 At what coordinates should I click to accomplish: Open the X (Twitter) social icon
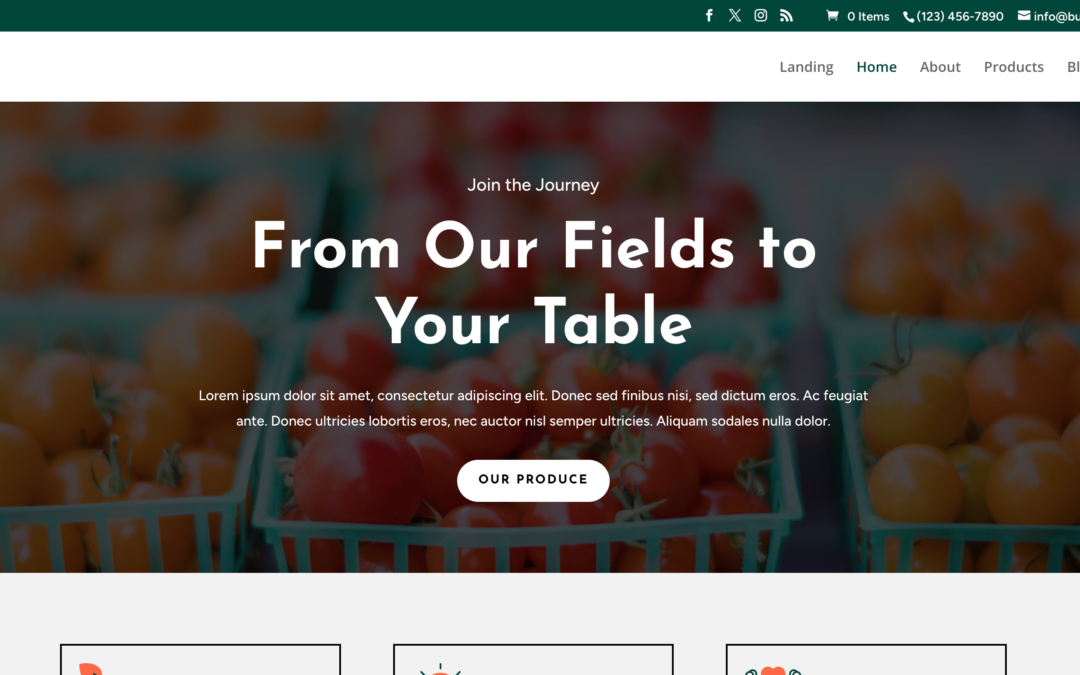click(735, 15)
